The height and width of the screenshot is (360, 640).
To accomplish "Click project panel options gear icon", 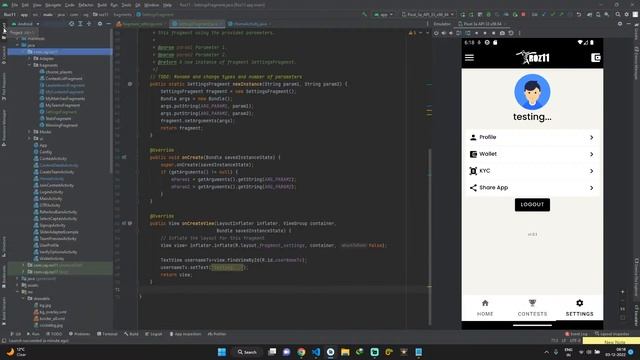I will pos(100,24).
